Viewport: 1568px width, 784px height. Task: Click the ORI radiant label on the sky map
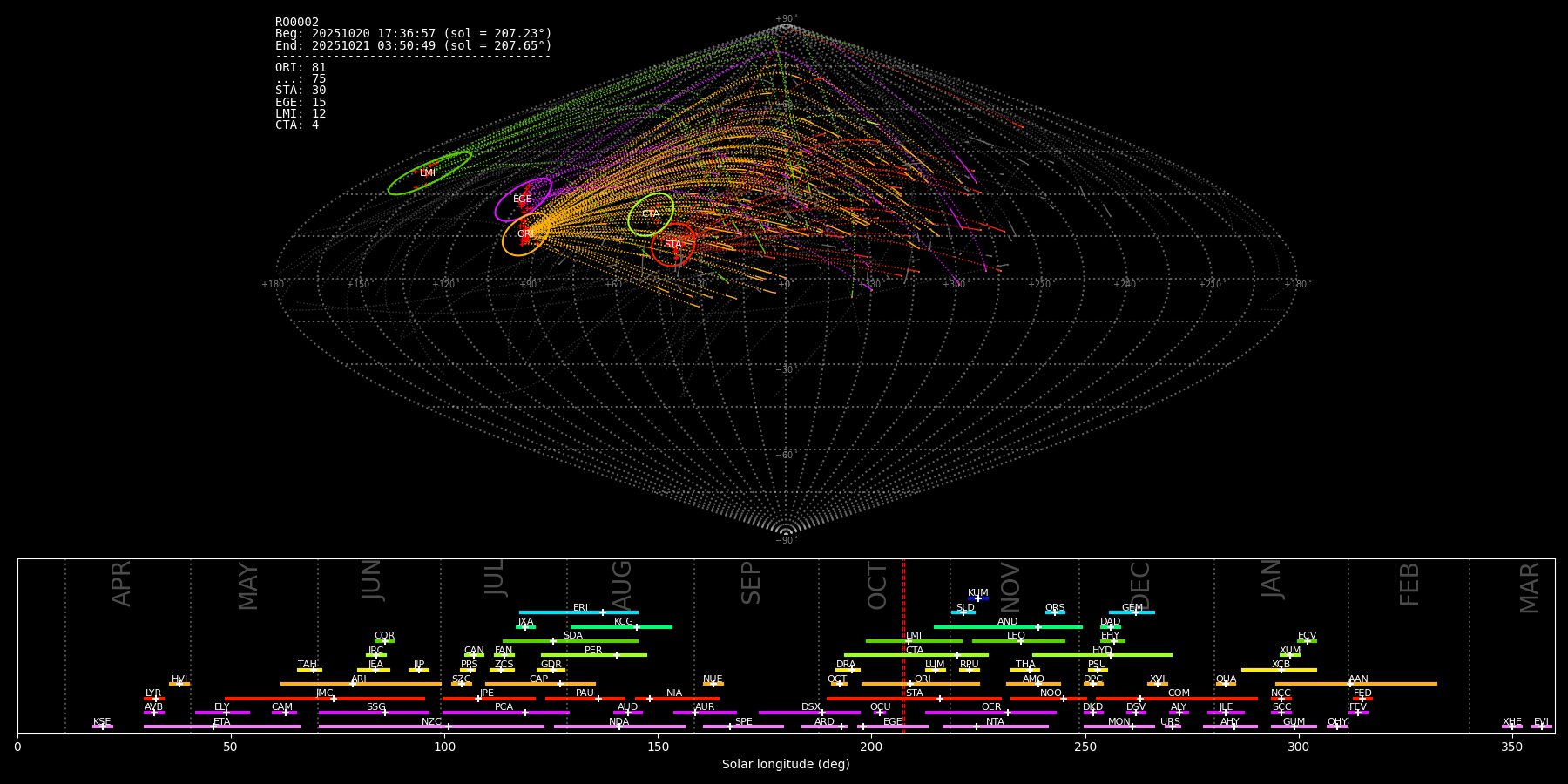(x=525, y=234)
